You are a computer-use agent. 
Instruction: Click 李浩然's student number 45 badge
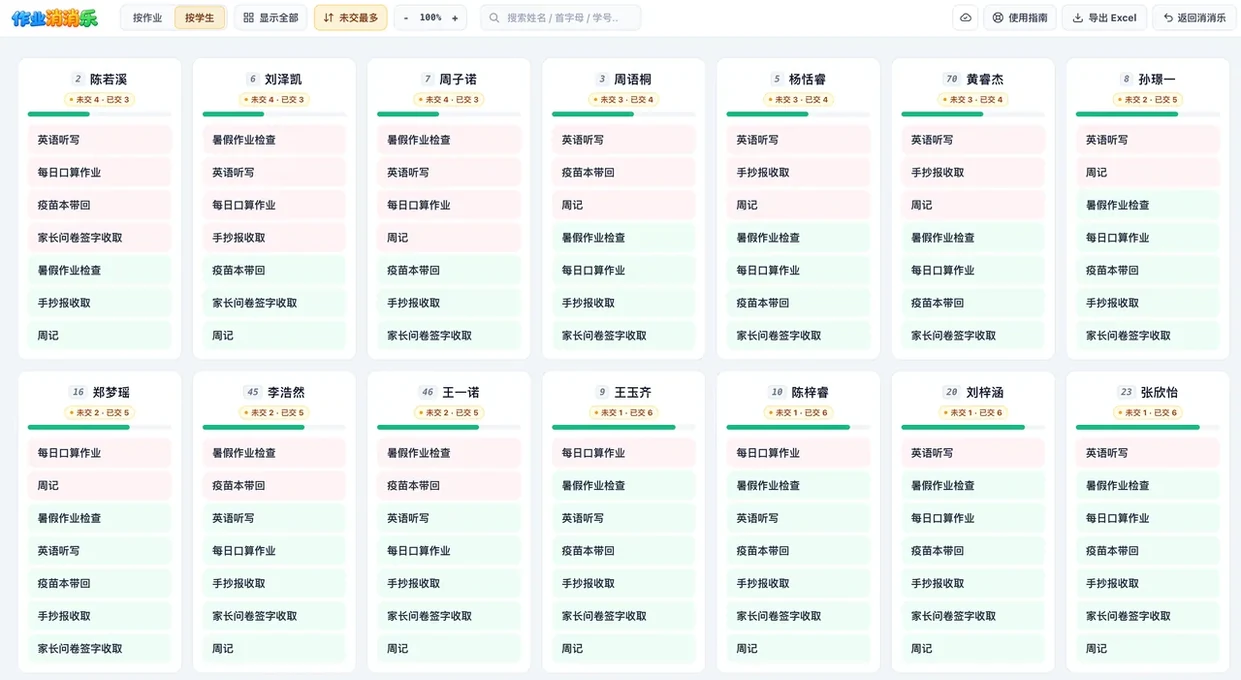click(x=253, y=392)
